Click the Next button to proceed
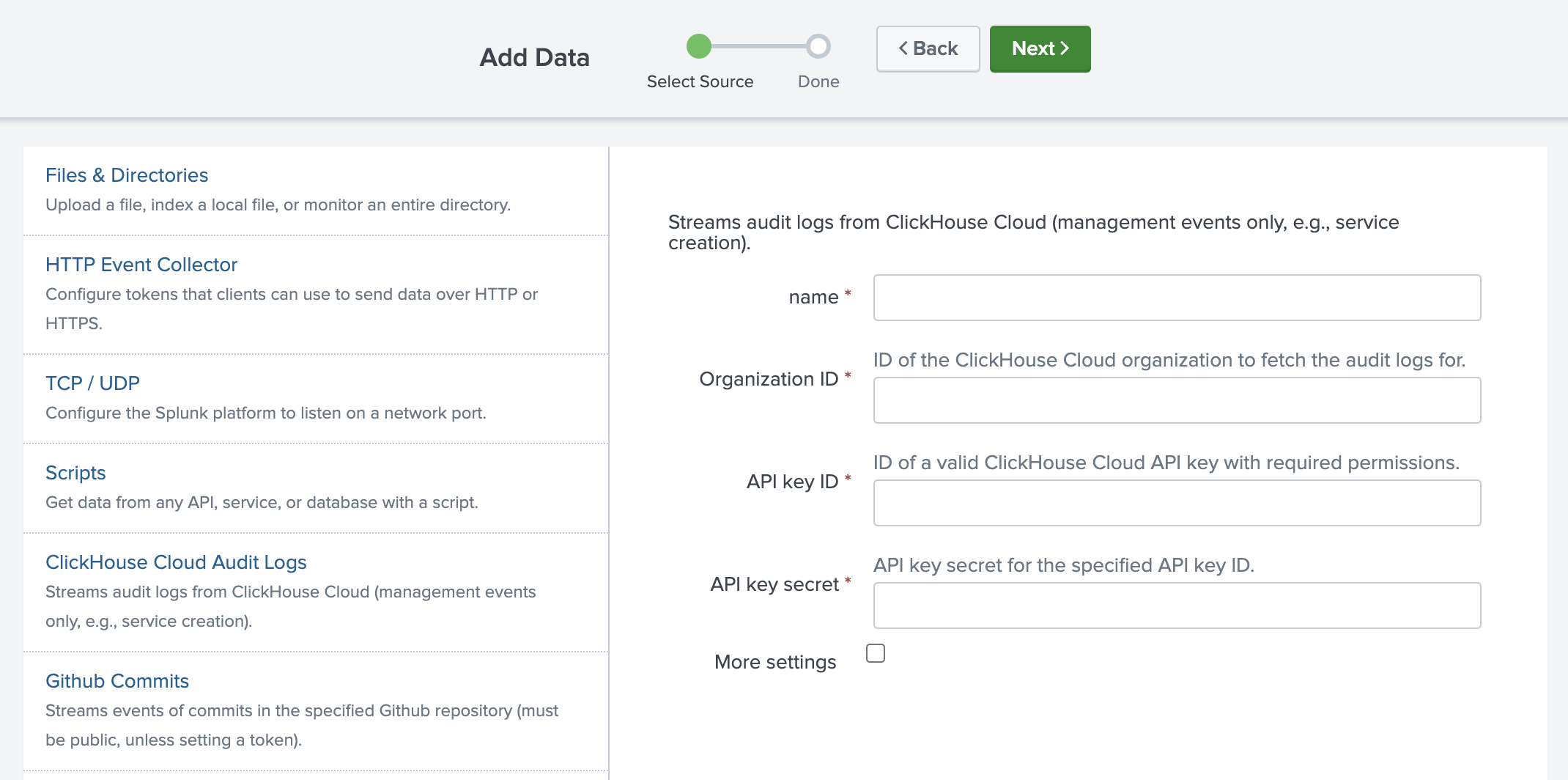Viewport: 1568px width, 780px height. click(x=1040, y=48)
